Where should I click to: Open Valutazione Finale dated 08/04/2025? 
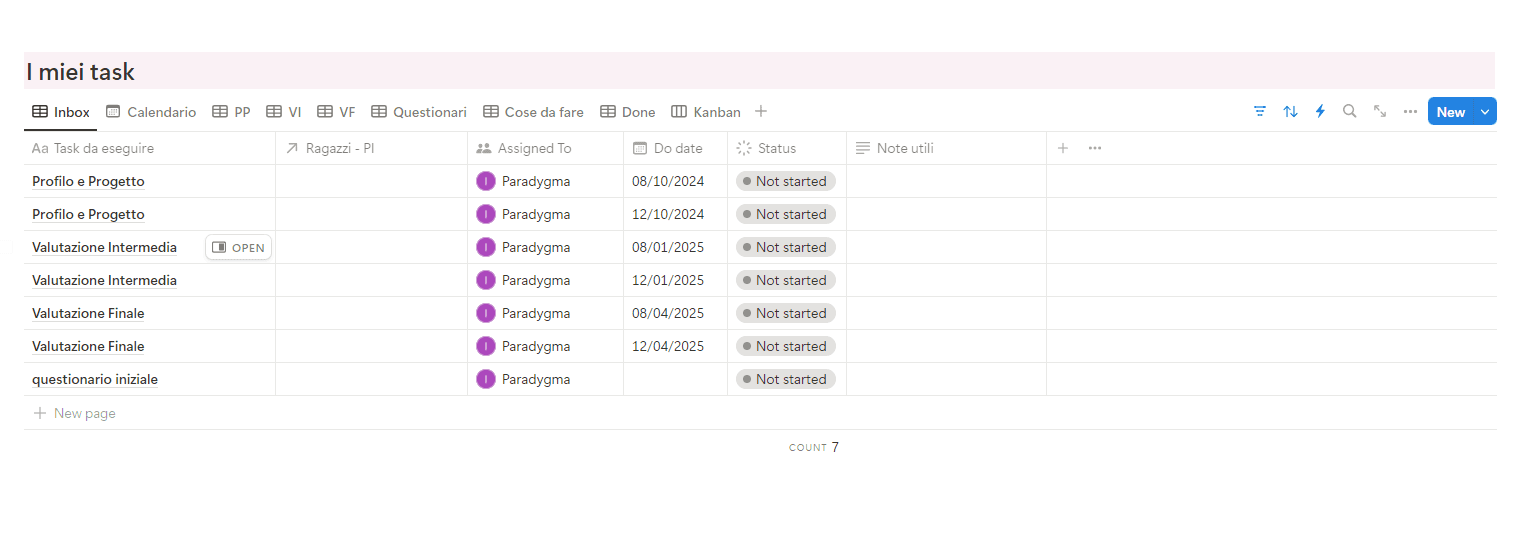tap(88, 313)
